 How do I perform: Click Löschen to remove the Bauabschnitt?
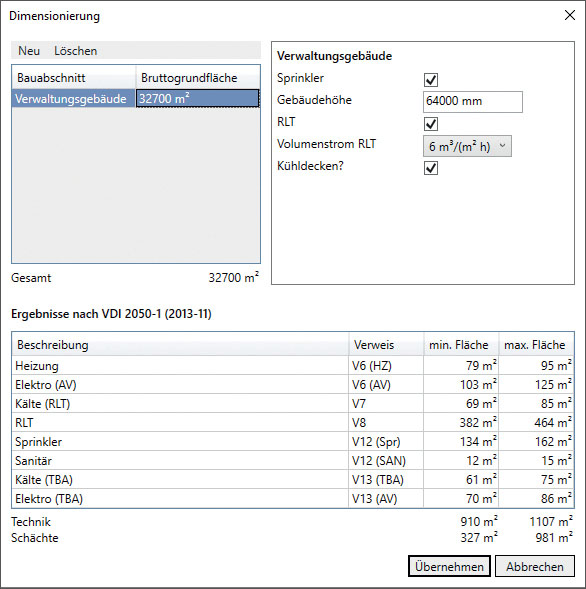(76, 51)
